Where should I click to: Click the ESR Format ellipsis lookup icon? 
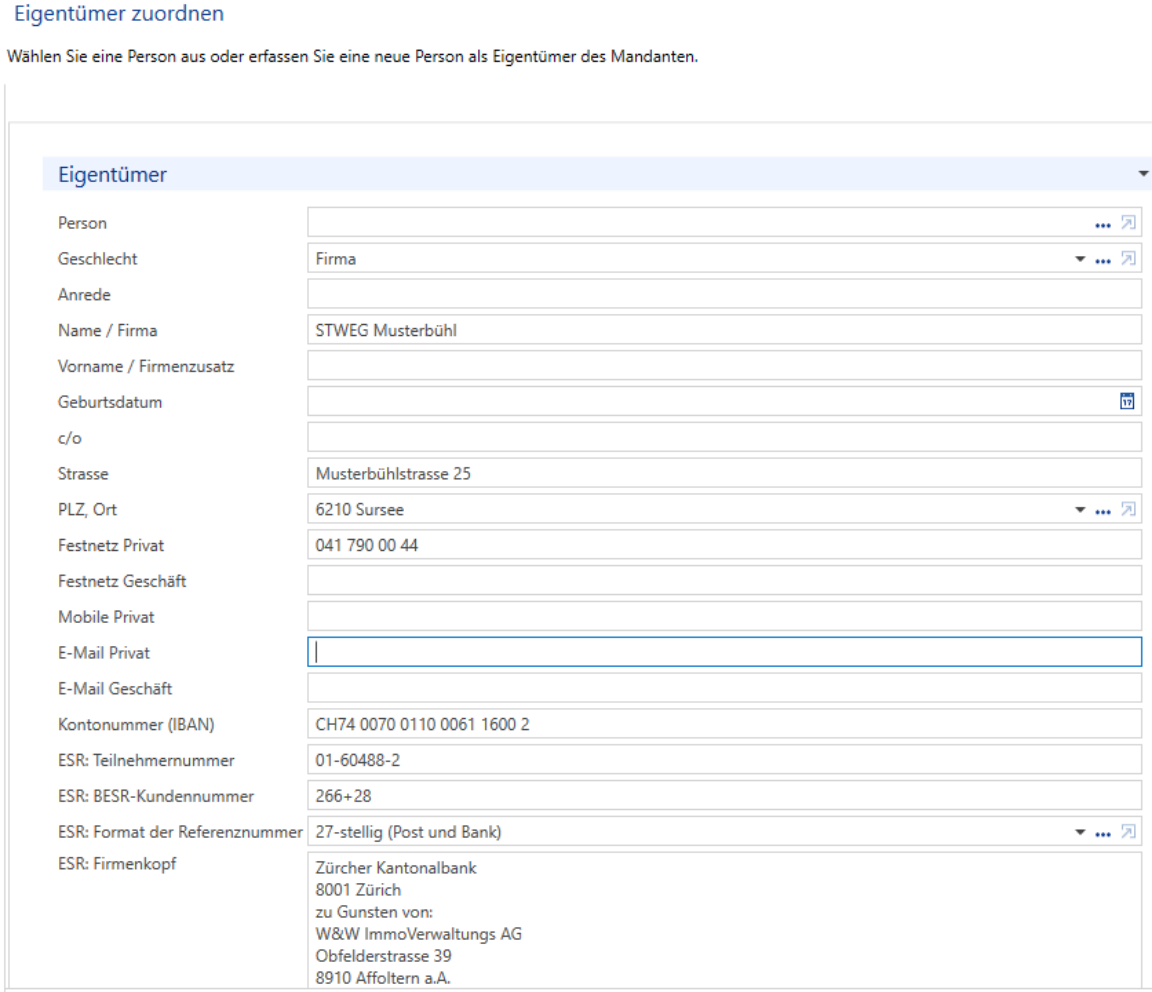1102,833
